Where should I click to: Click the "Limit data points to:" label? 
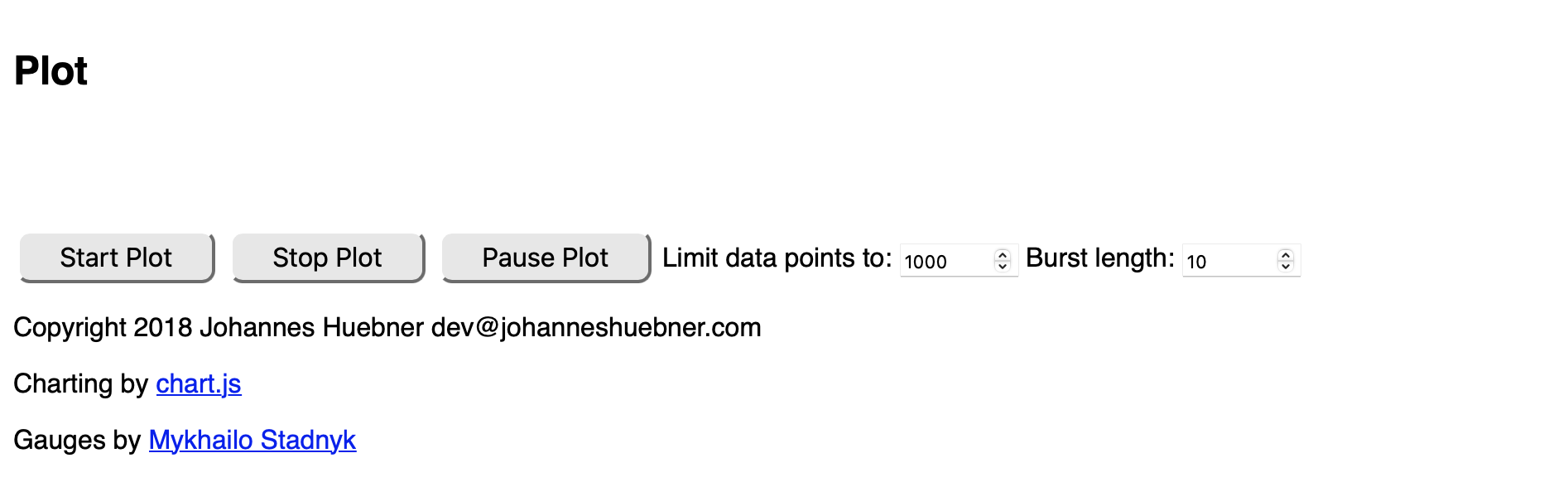[x=777, y=258]
